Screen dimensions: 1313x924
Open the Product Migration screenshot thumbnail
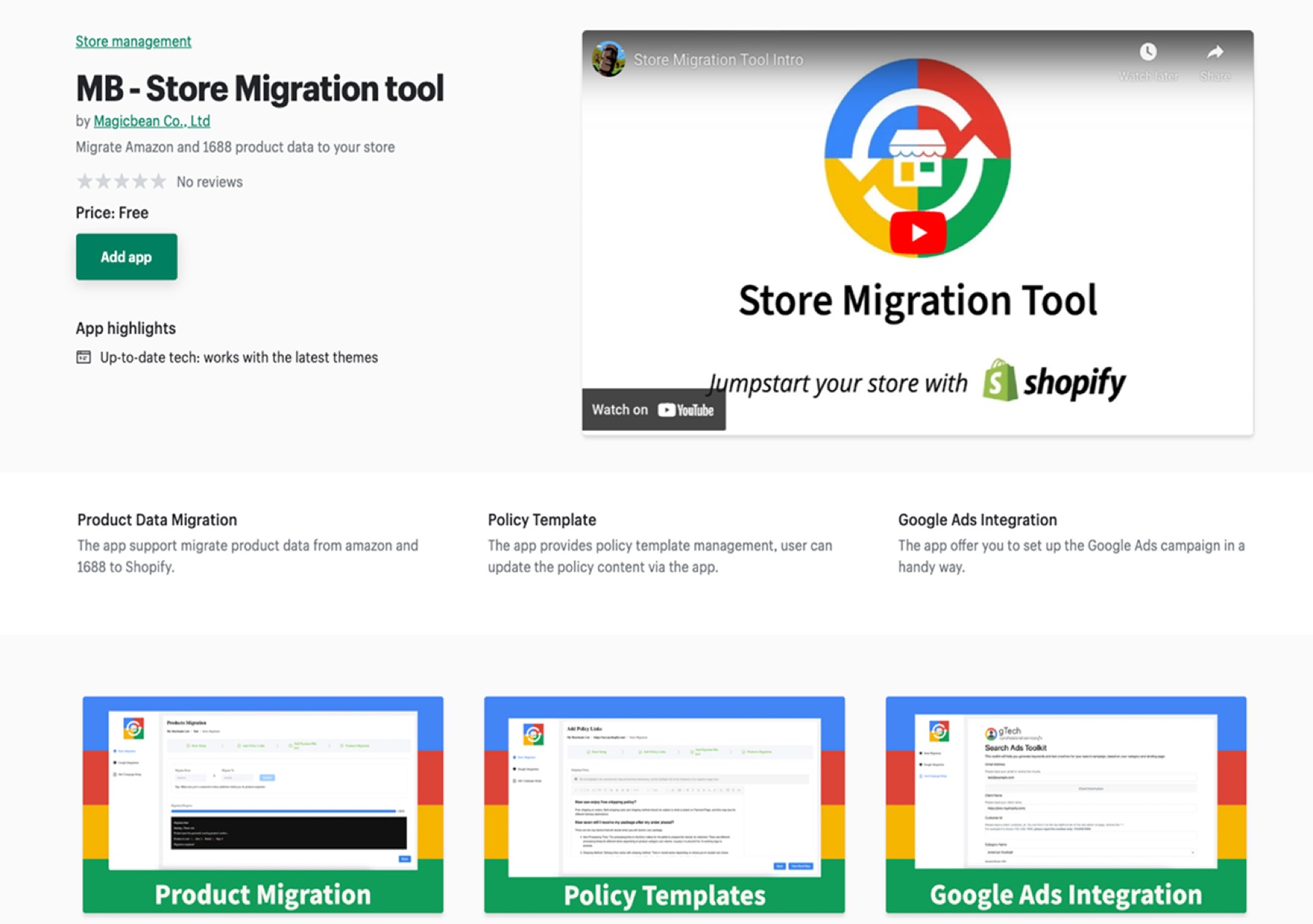tap(263, 804)
